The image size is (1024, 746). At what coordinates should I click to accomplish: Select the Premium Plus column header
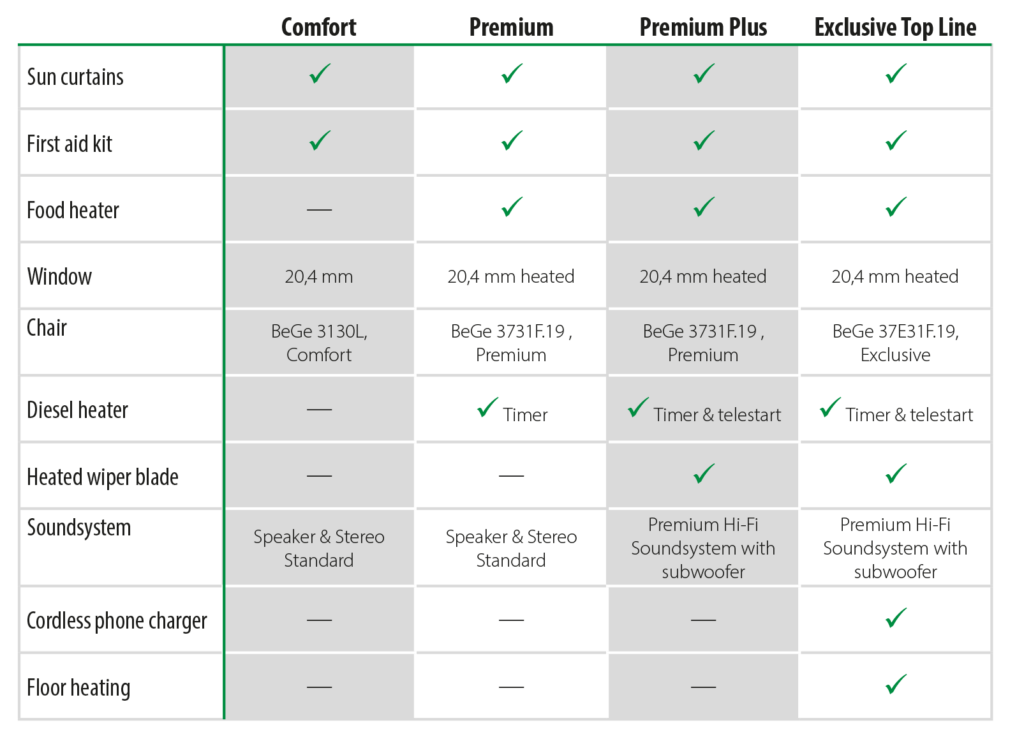click(703, 27)
